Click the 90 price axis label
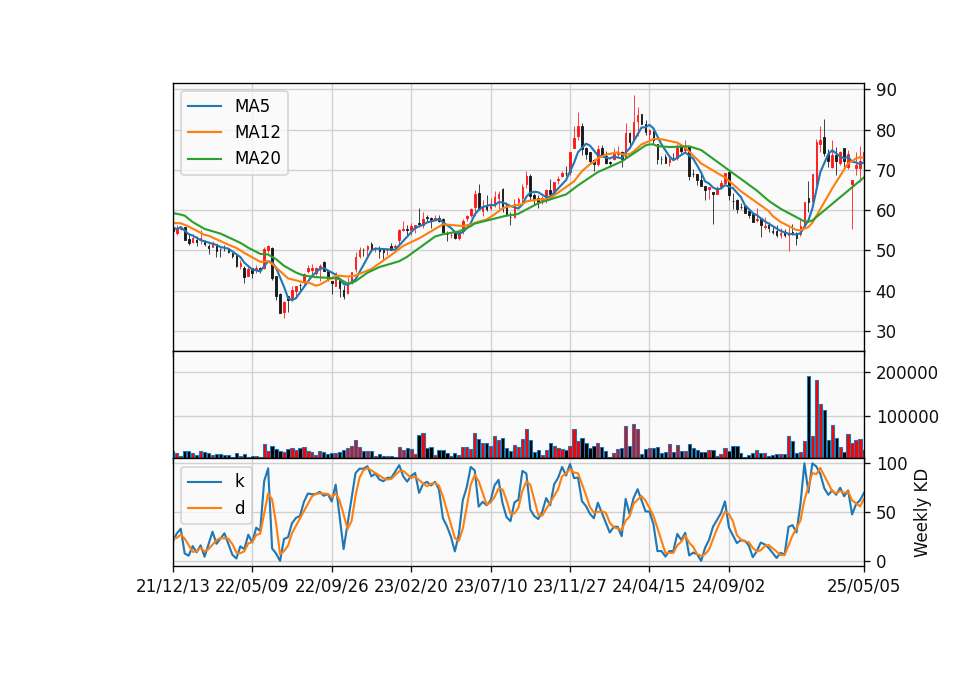 [886, 90]
